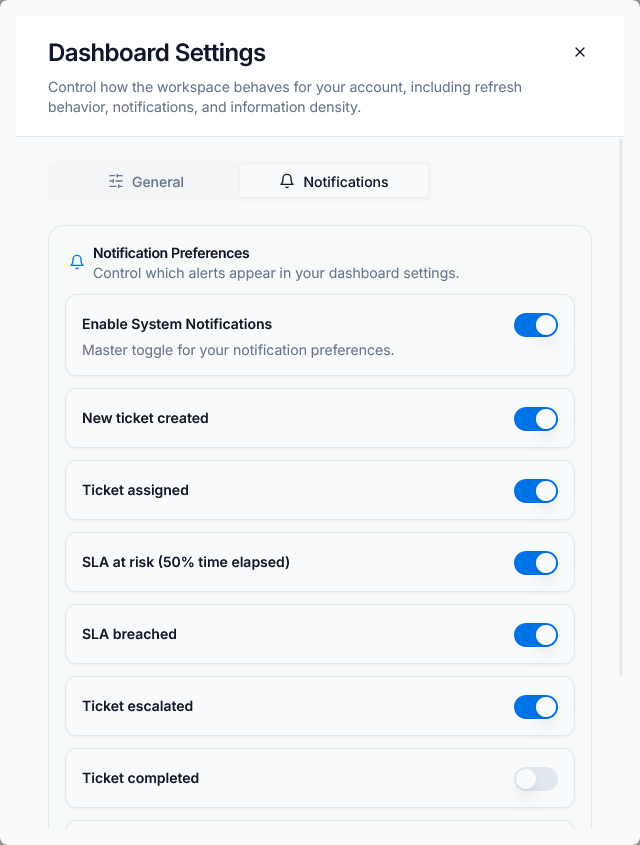Click the X icon to close Dashboard Settings
Viewport: 640px width, 845px height.
tap(580, 52)
